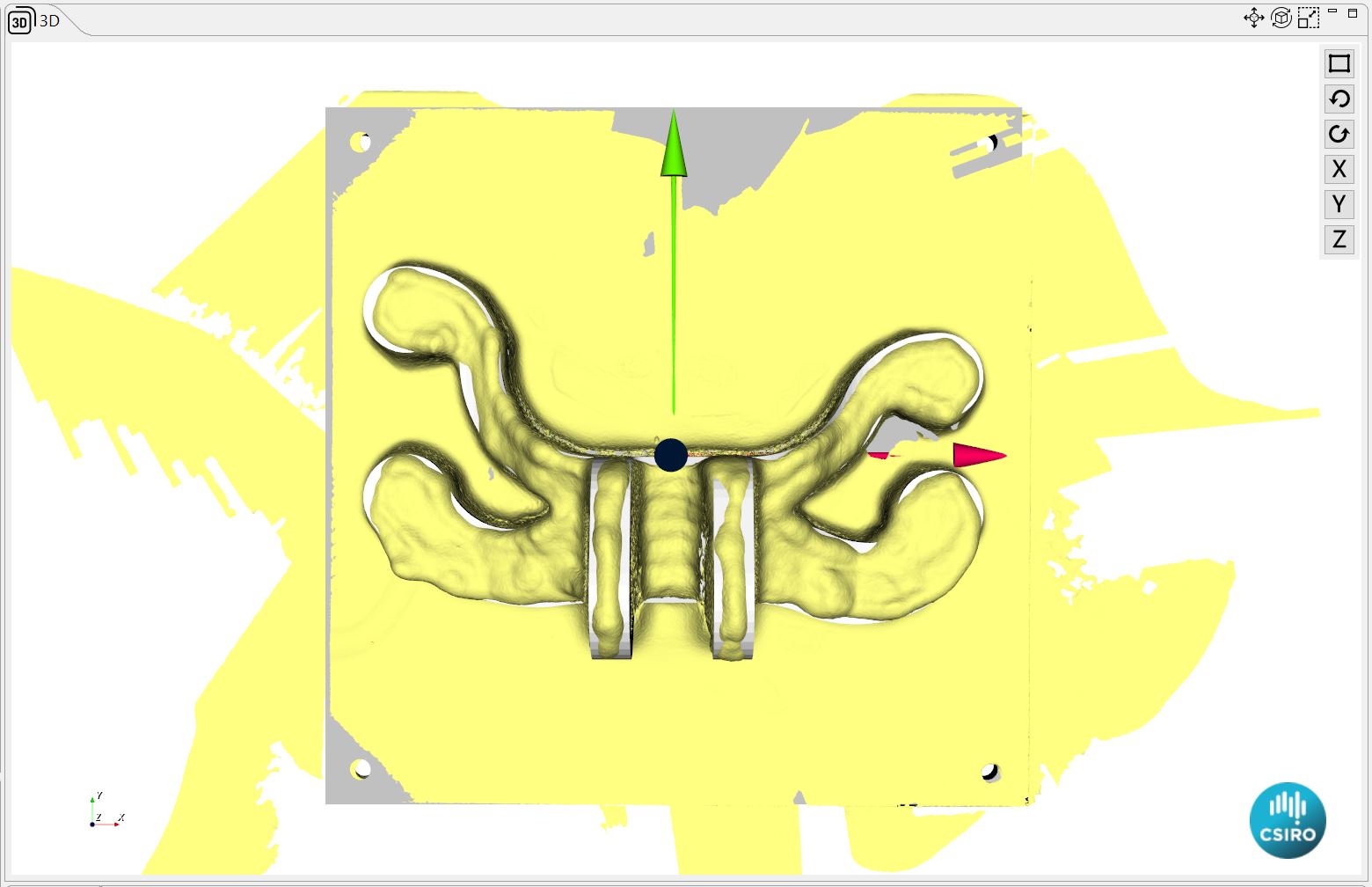
Task: Click the dark sphere at the gizmo center
Action: (670, 456)
